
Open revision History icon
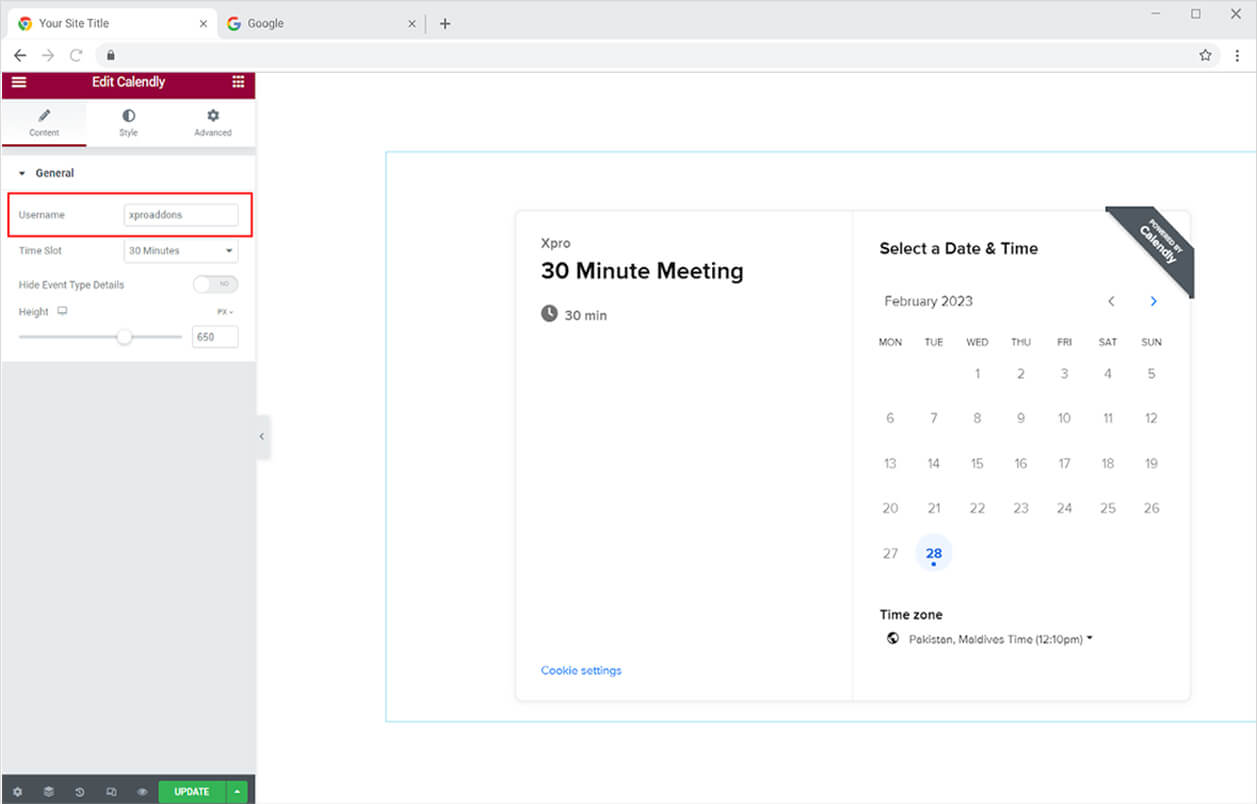[x=79, y=792]
